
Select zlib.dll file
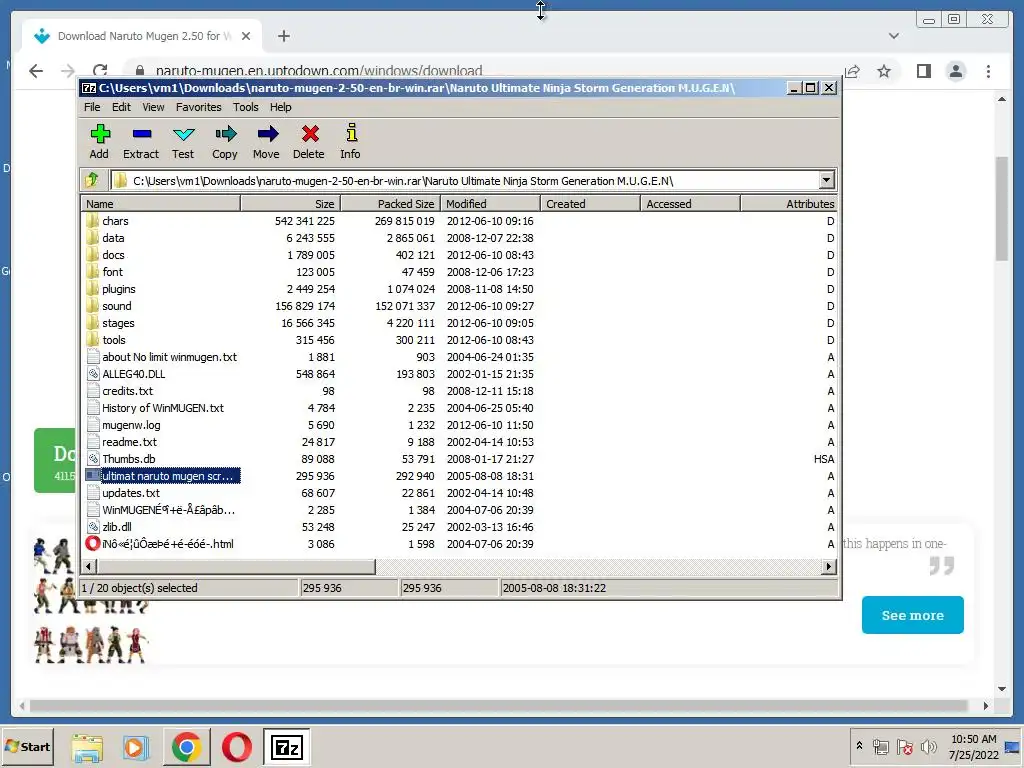pos(458,526)
